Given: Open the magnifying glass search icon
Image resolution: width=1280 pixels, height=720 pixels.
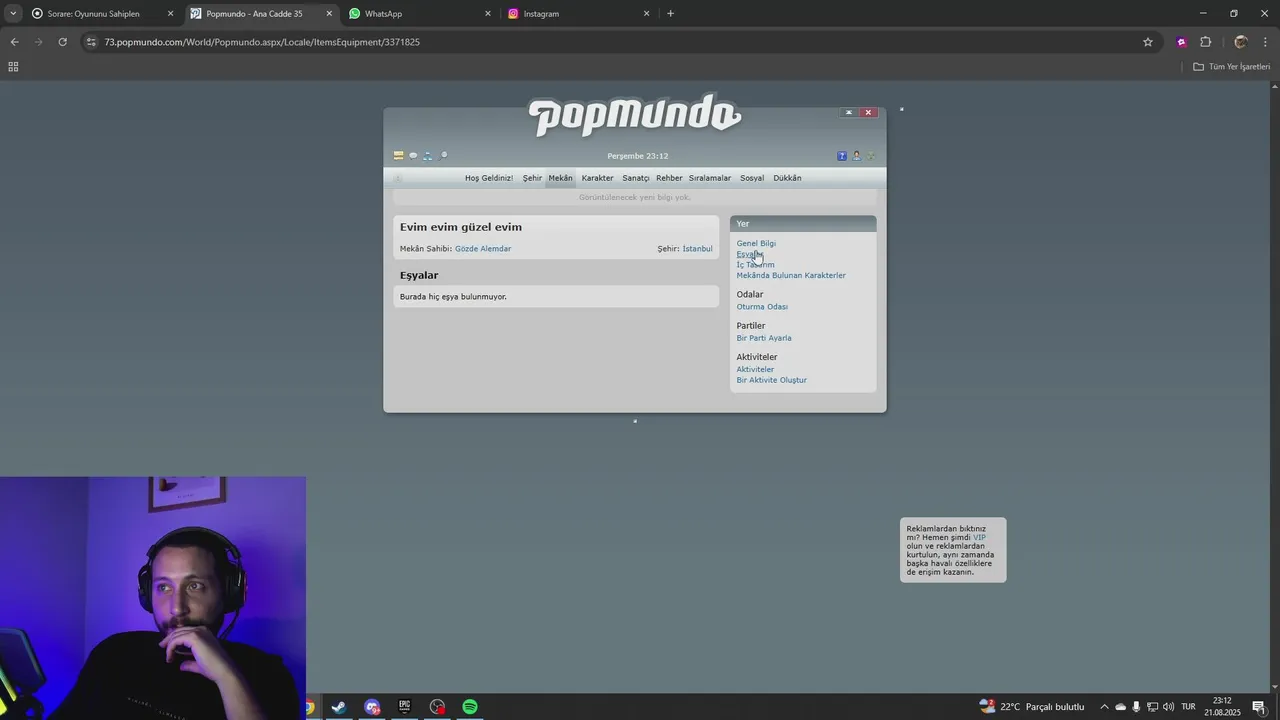Looking at the screenshot, I should coord(443,156).
